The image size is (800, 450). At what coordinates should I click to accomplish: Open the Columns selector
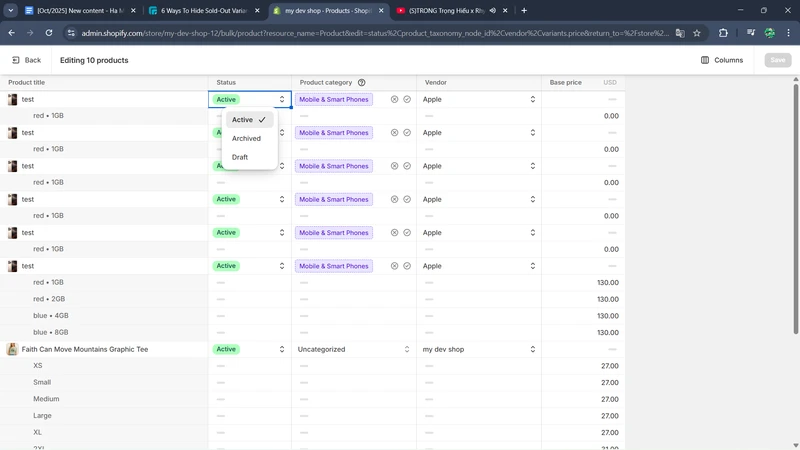pos(722,60)
